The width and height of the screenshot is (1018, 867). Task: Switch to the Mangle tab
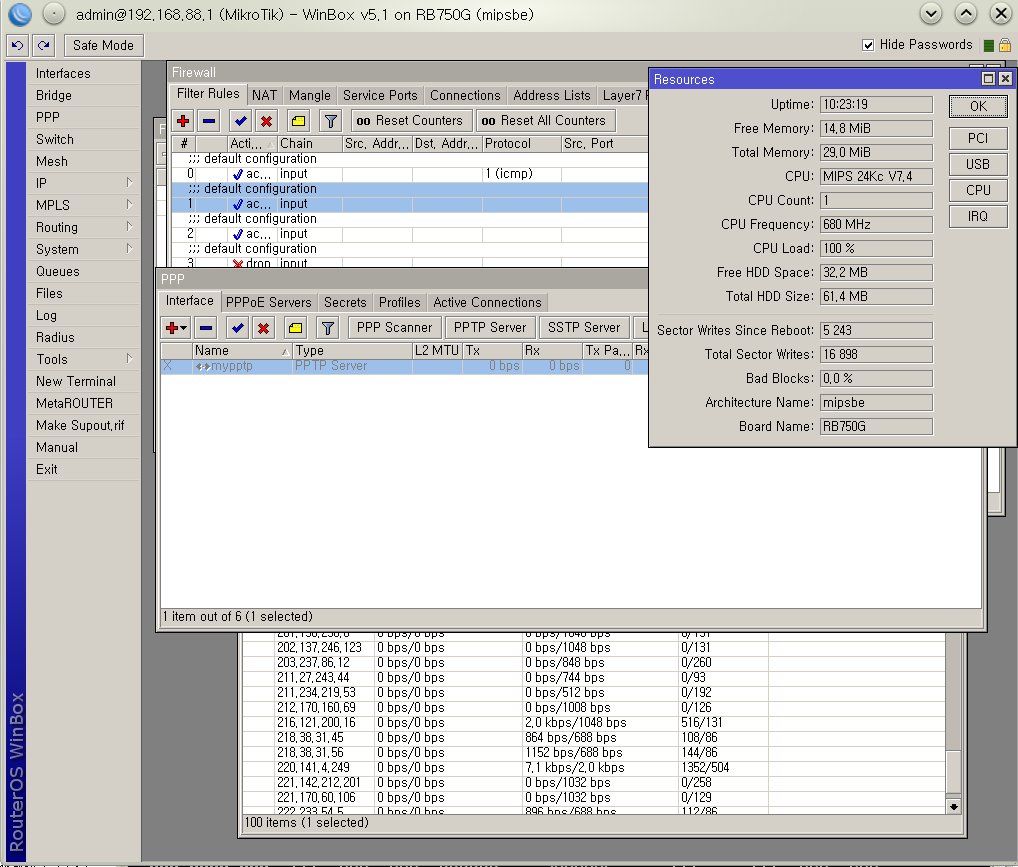coord(310,95)
